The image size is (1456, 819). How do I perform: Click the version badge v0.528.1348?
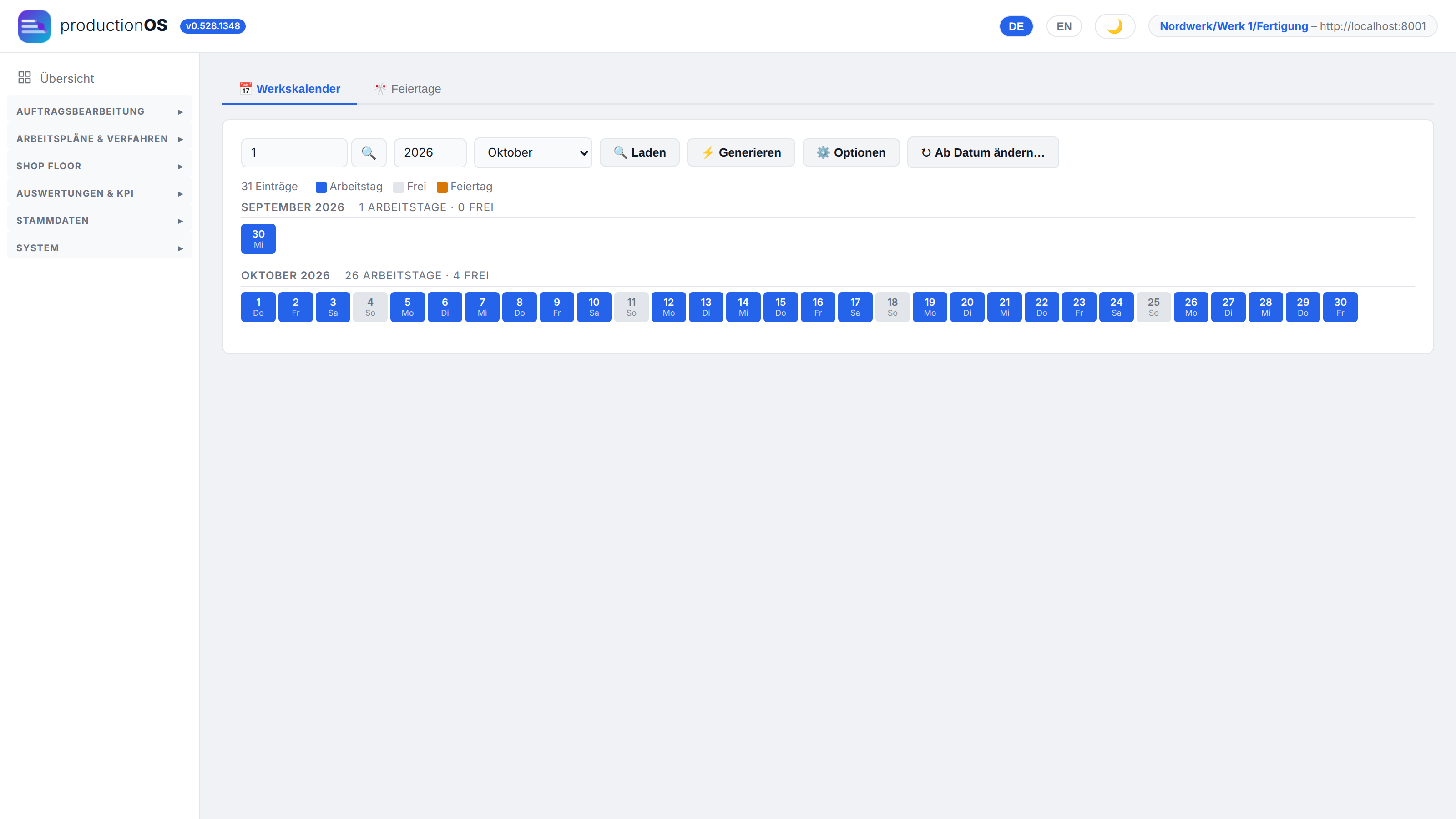pyautogui.click(x=212, y=26)
